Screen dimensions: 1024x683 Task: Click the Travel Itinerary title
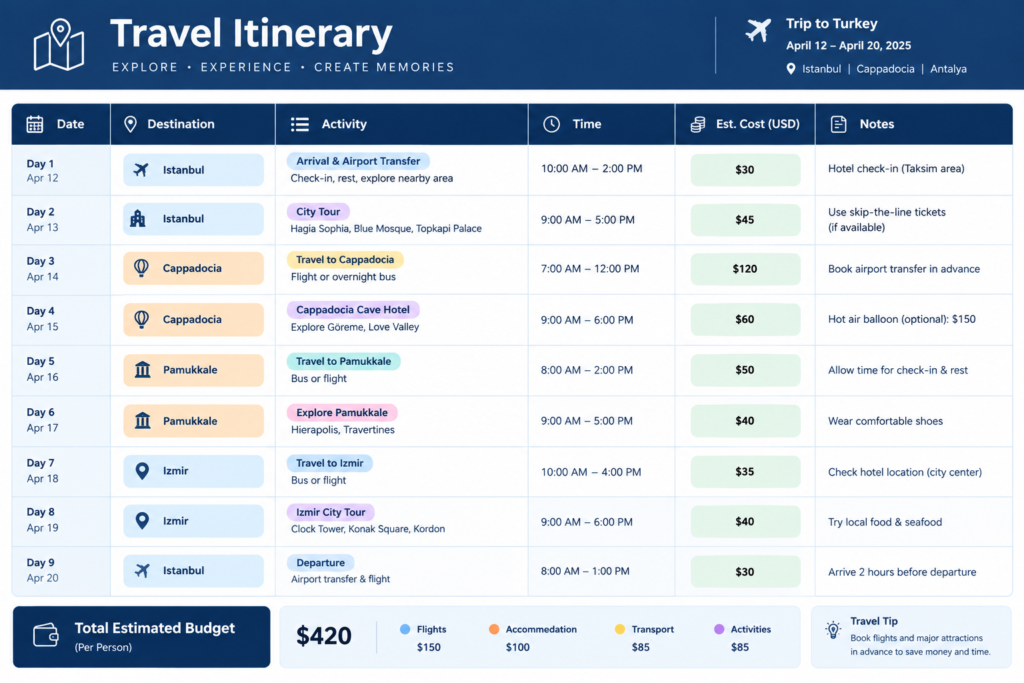251,33
